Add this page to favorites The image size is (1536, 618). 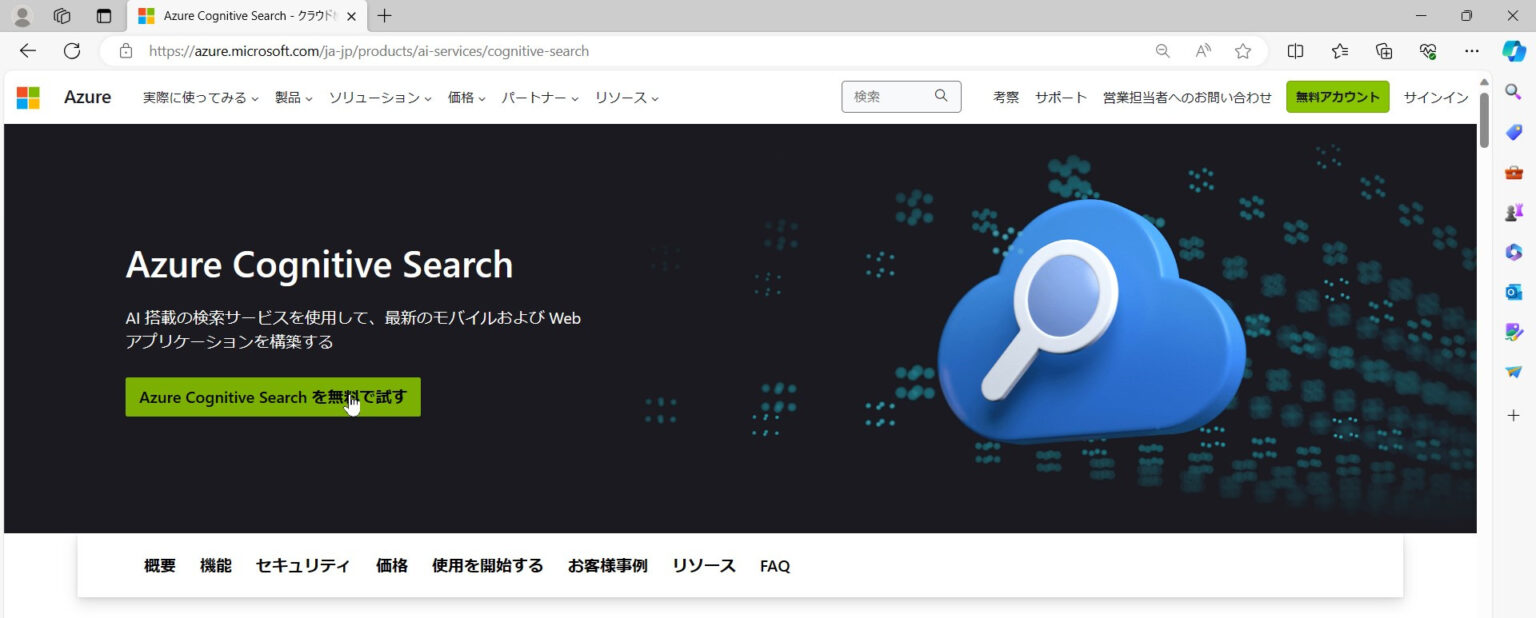coord(1242,50)
